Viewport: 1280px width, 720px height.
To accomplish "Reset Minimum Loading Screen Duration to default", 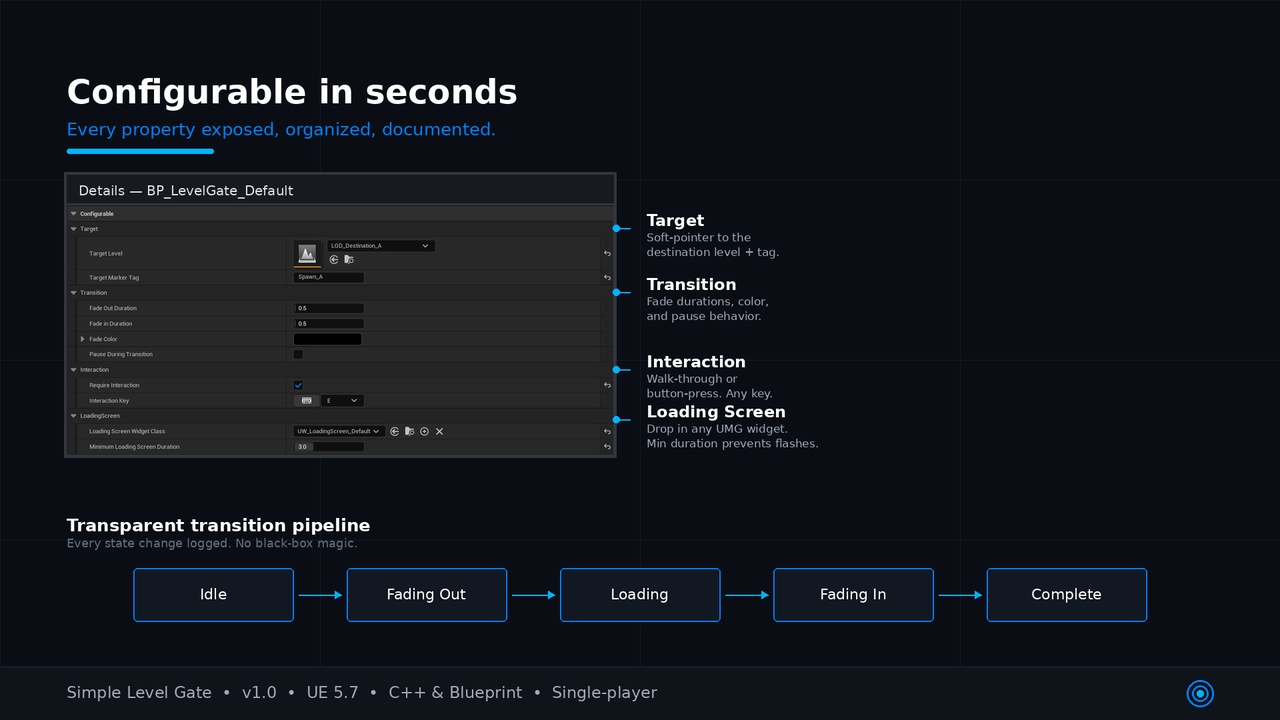I will tap(607, 447).
